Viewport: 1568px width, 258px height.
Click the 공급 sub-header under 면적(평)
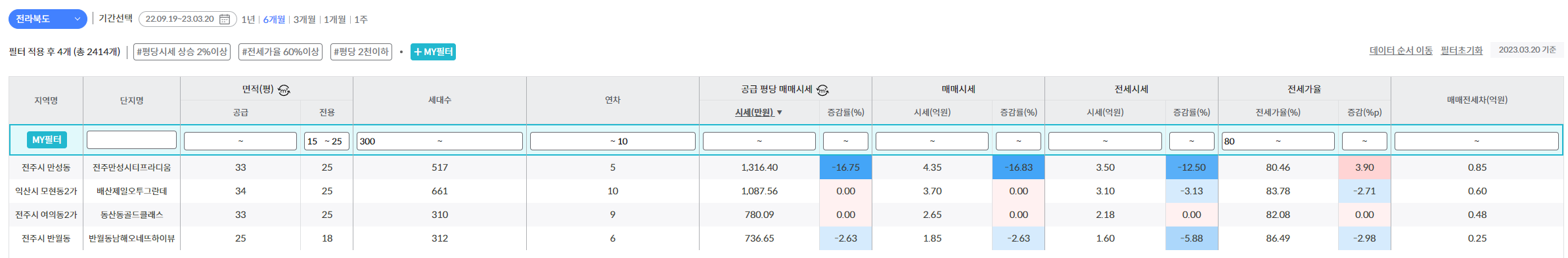pyautogui.click(x=240, y=113)
